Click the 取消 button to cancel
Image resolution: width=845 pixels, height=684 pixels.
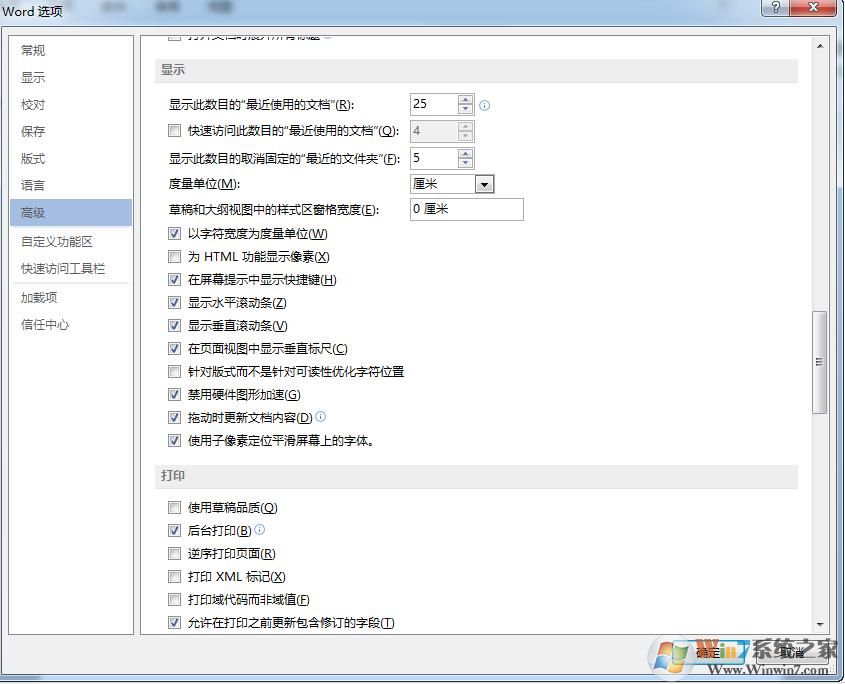click(792, 653)
